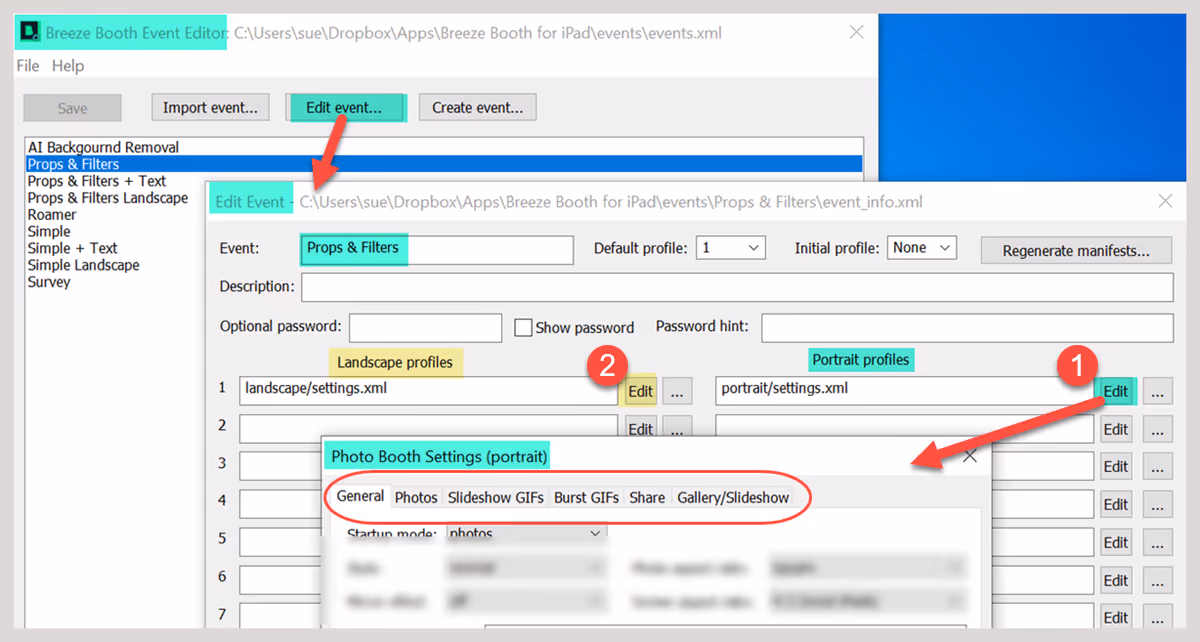Screen dimensions: 1200x642
Task: Edit portrait profile 7
Action: [x=1116, y=618]
